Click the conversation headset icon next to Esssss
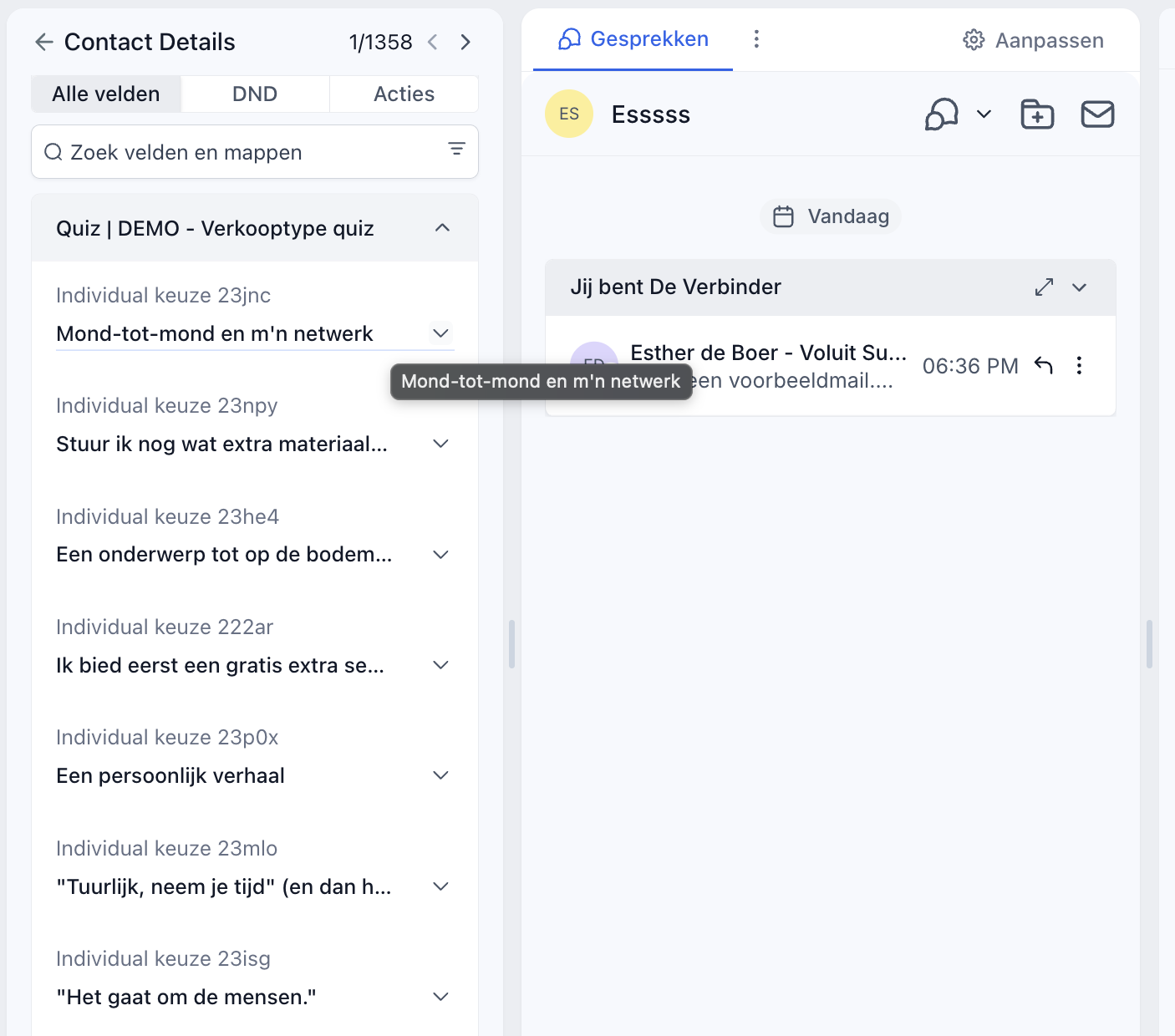This screenshot has height=1036, width=1175. (x=941, y=114)
